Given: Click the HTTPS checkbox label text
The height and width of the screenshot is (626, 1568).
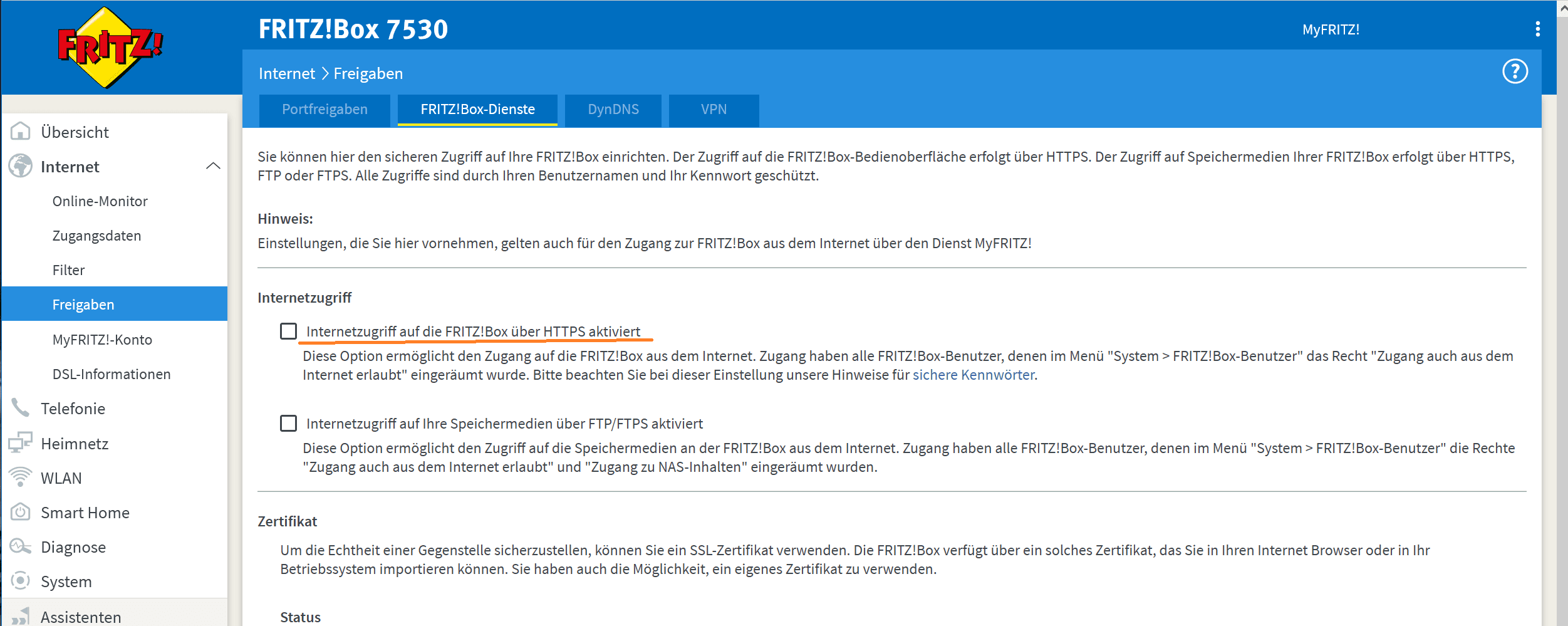Looking at the screenshot, I should point(473,331).
